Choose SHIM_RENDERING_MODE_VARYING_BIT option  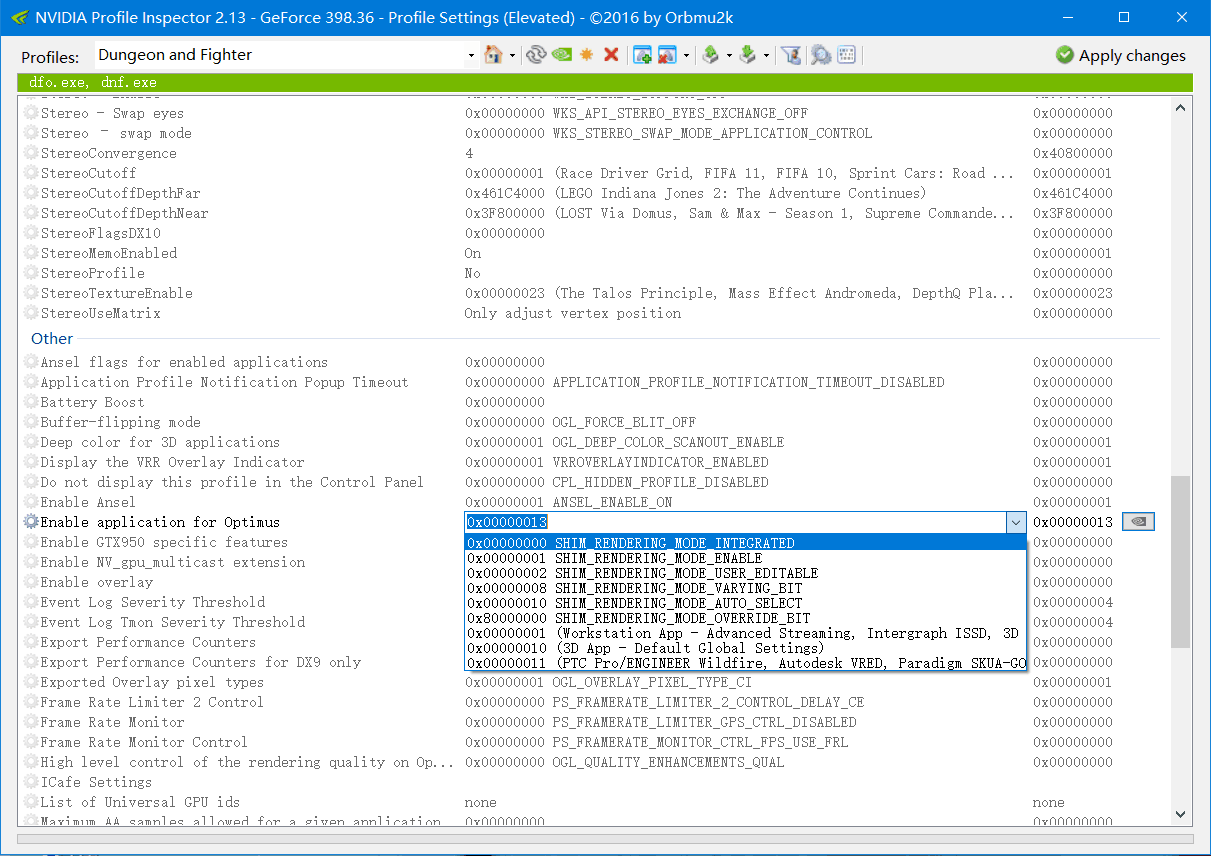pos(745,588)
